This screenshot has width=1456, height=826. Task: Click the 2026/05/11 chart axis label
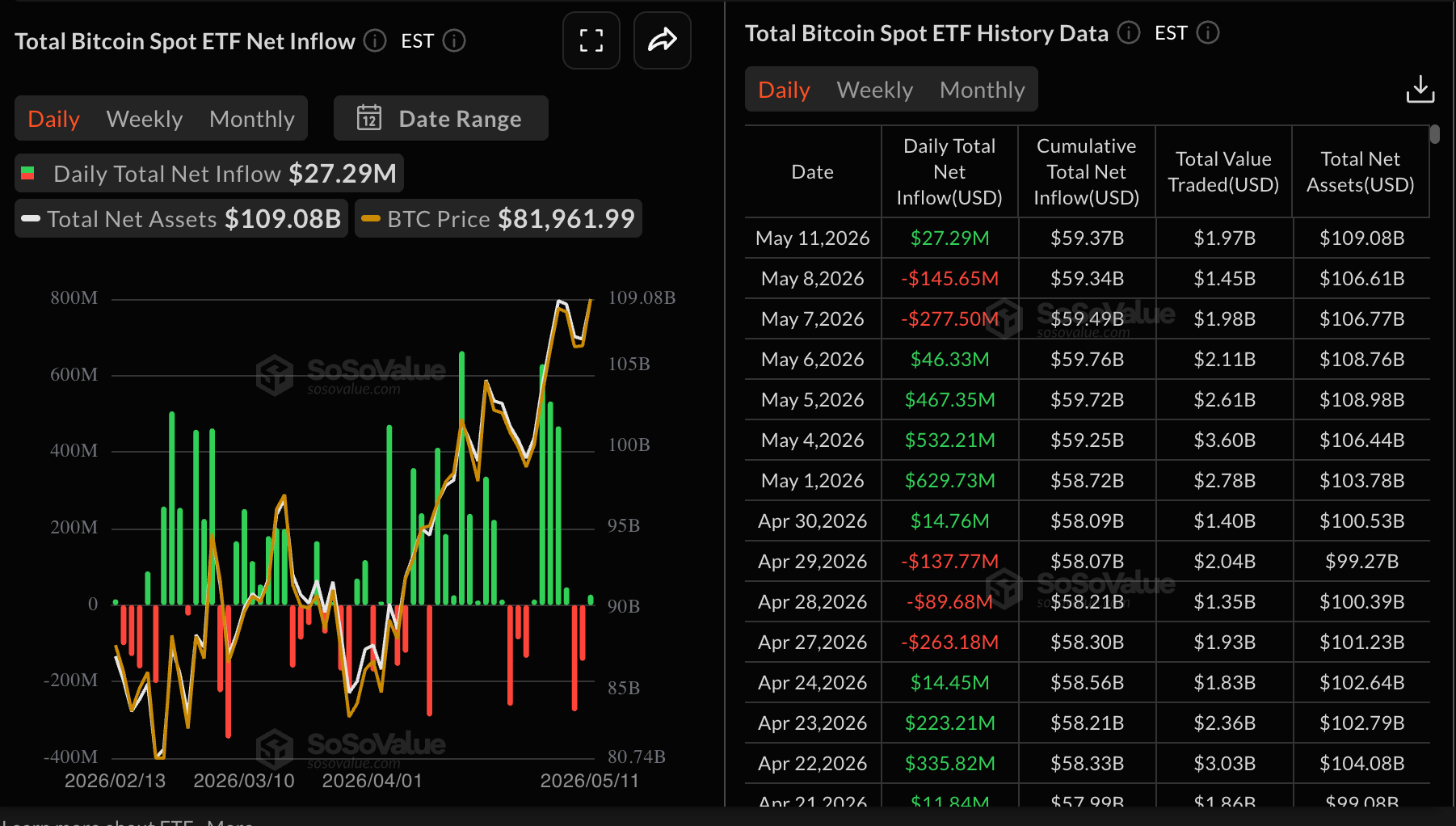pos(589,781)
